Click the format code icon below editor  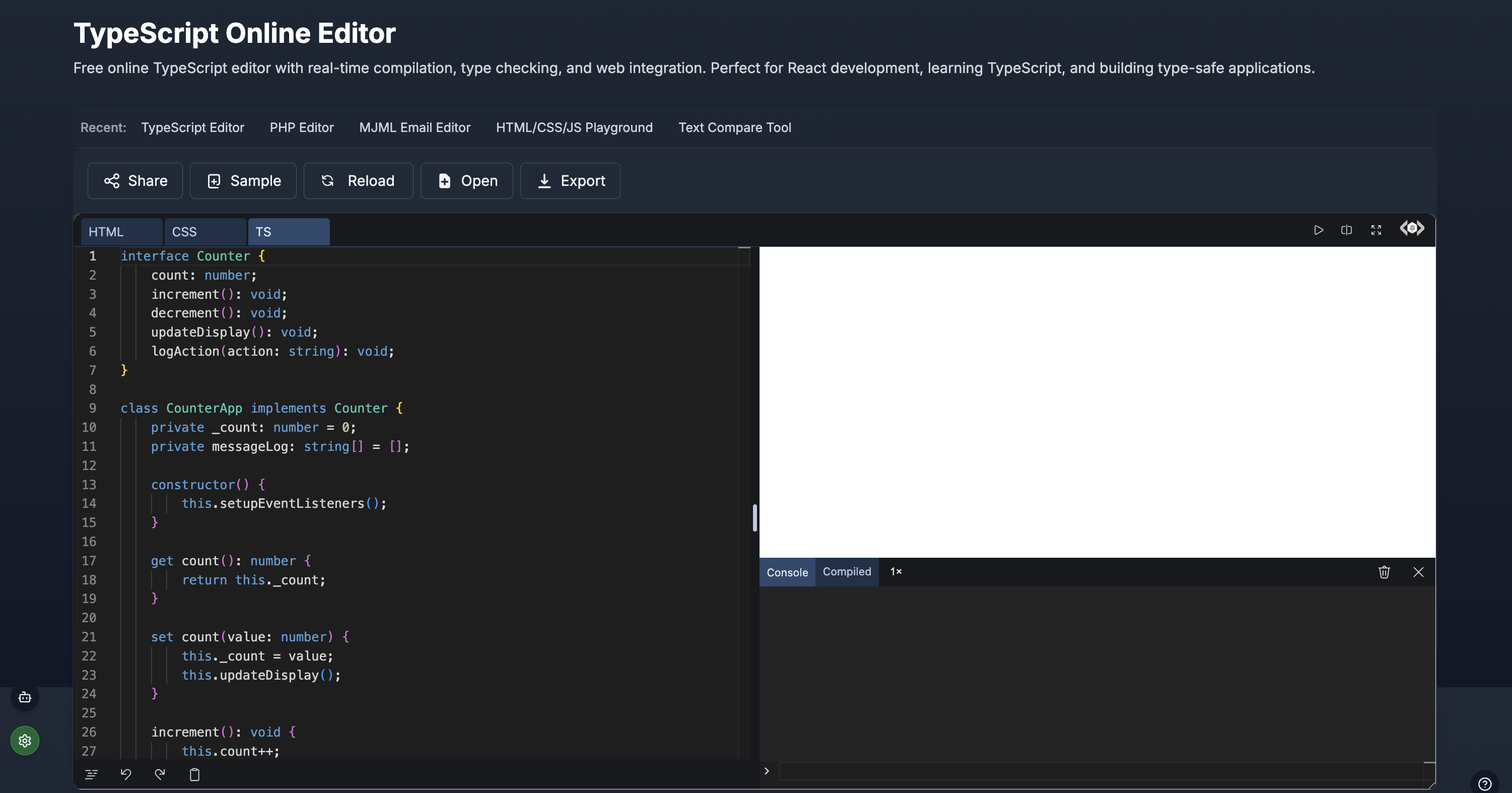pyautogui.click(x=91, y=774)
